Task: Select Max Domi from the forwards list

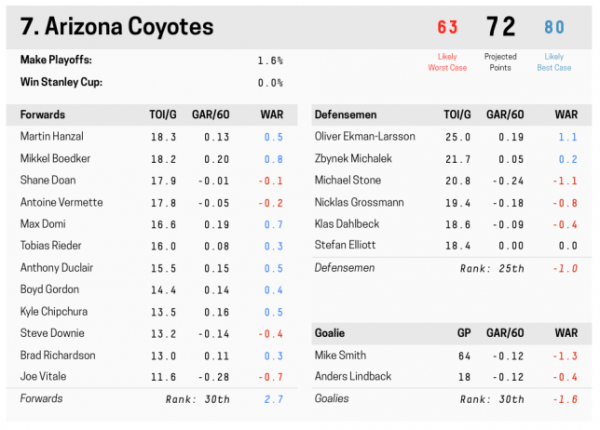Action: (x=44, y=226)
